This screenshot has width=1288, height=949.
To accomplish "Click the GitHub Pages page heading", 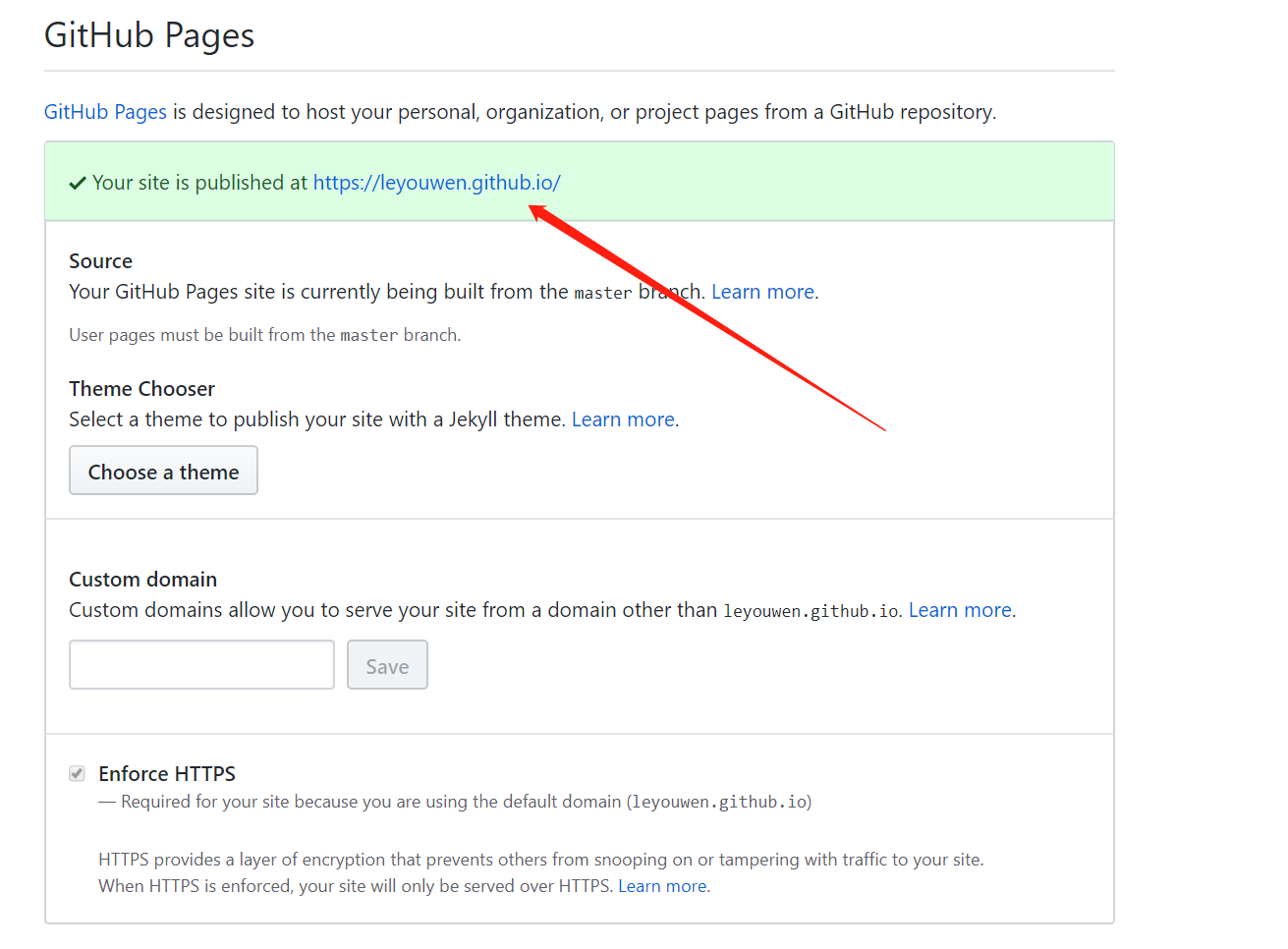I will click(x=149, y=35).
